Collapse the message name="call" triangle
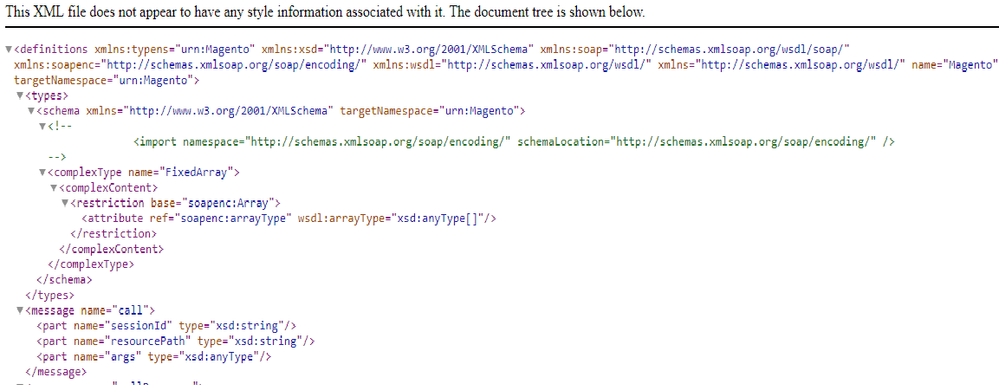 pos(19,310)
